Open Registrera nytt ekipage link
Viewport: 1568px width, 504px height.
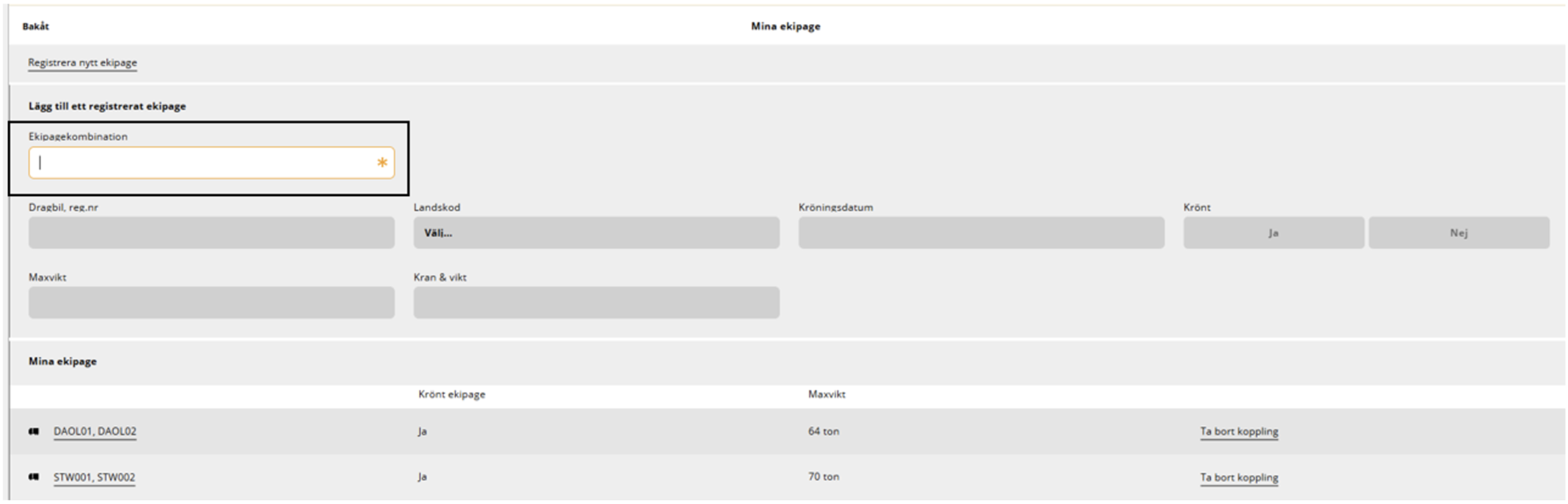tap(82, 63)
